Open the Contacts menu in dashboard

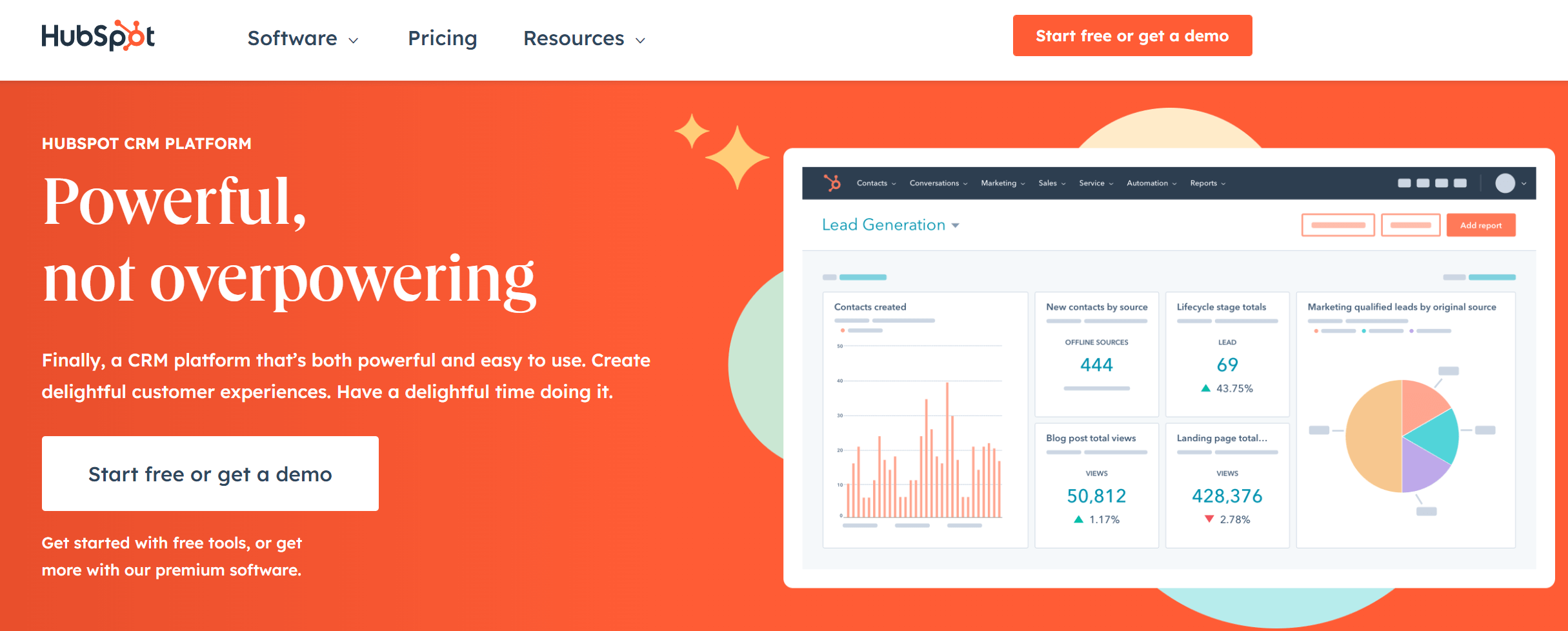coord(876,183)
